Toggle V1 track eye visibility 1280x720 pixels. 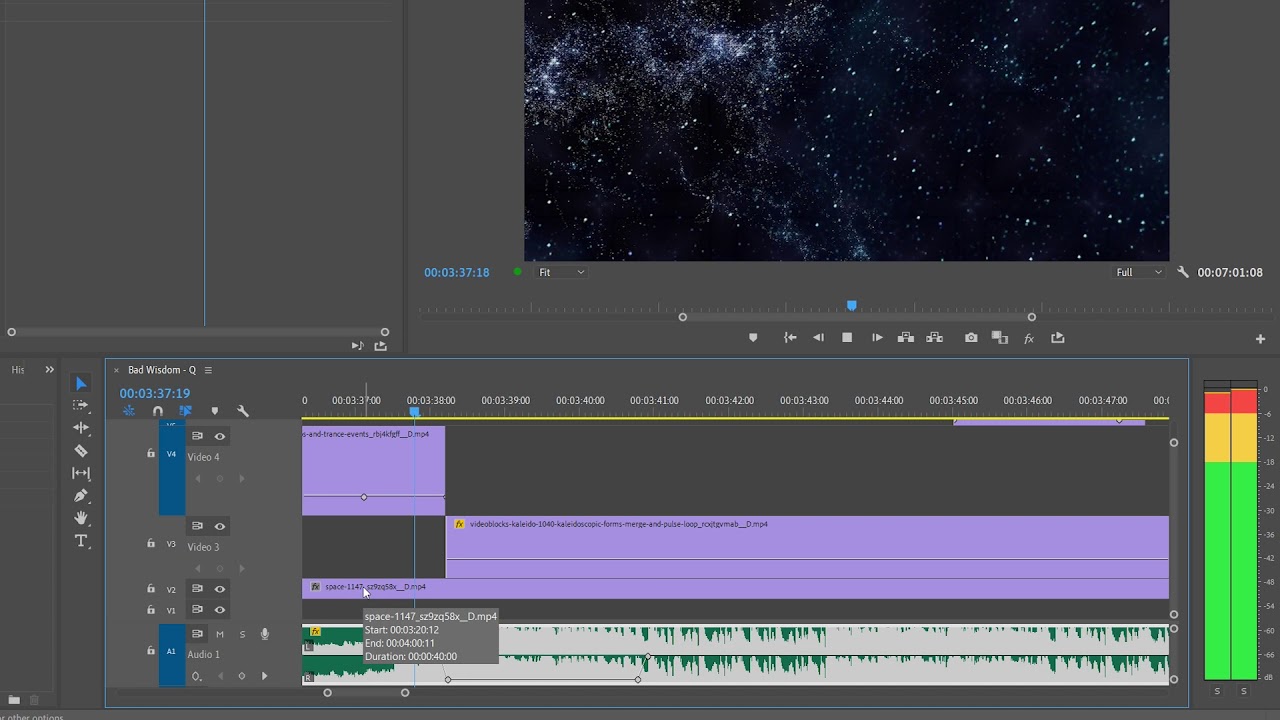tap(219, 610)
